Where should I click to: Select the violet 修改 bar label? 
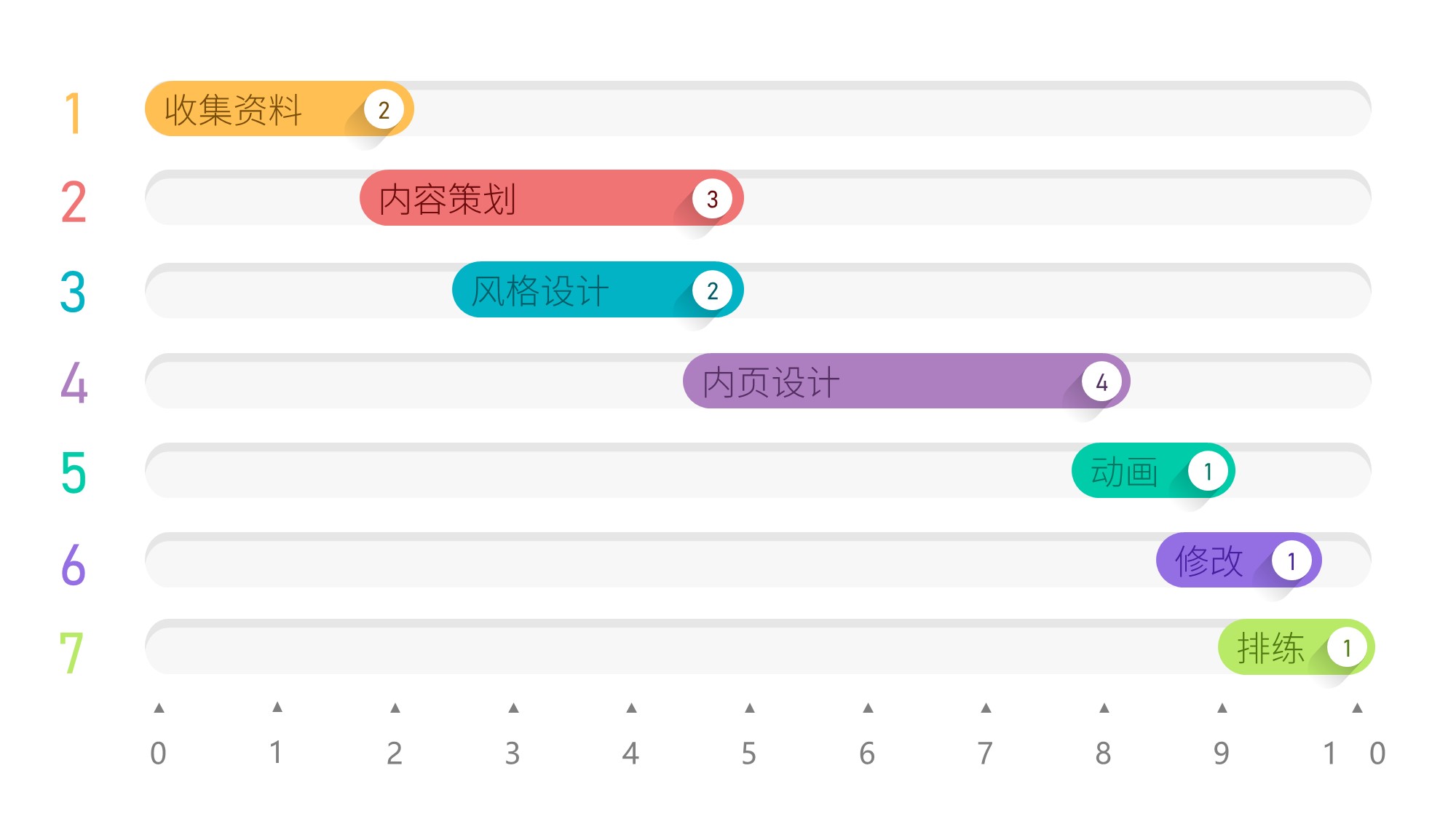coord(1208,561)
